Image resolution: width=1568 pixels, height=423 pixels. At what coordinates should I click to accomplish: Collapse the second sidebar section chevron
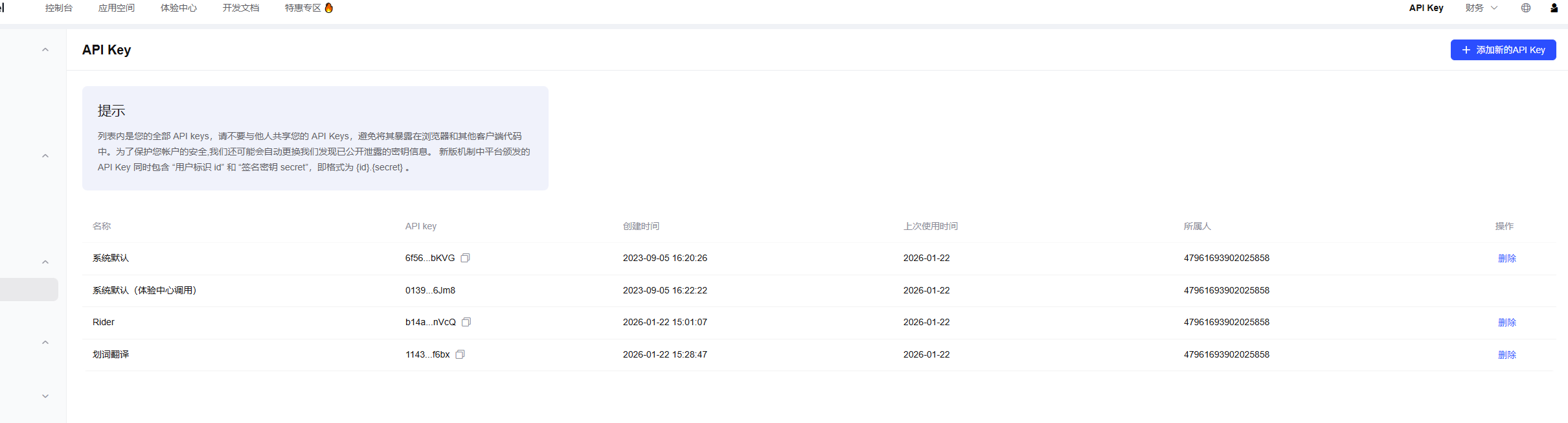tap(45, 156)
